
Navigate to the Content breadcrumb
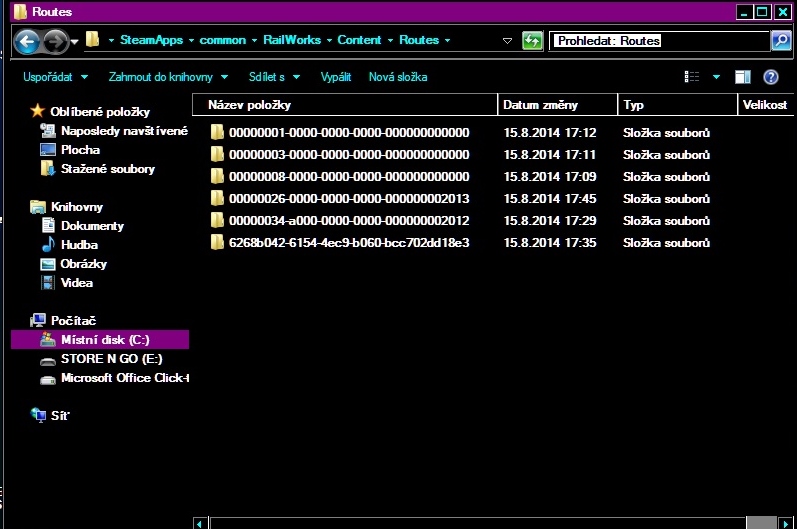pyautogui.click(x=359, y=40)
